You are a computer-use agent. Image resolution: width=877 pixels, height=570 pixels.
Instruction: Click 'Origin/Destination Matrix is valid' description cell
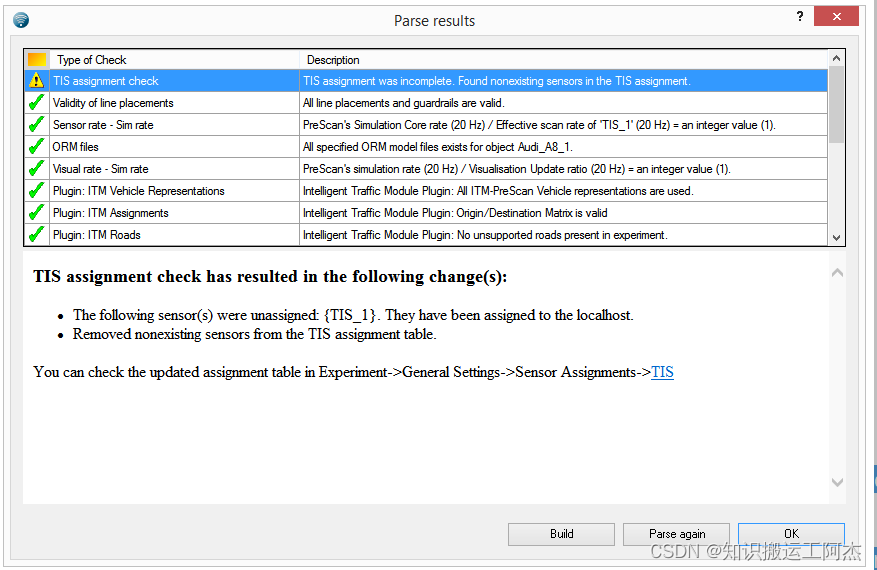(564, 213)
